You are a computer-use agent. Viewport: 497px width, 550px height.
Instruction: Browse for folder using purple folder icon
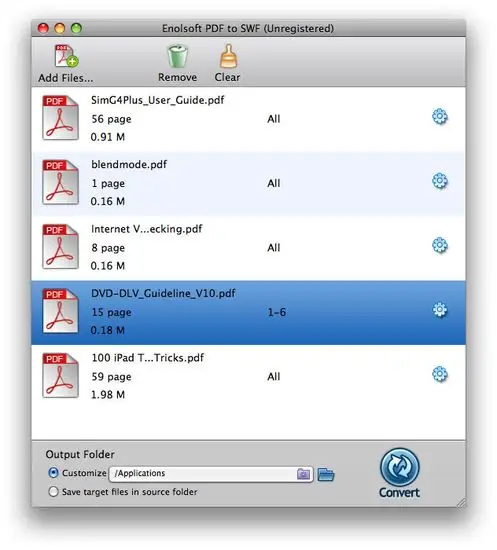click(303, 474)
